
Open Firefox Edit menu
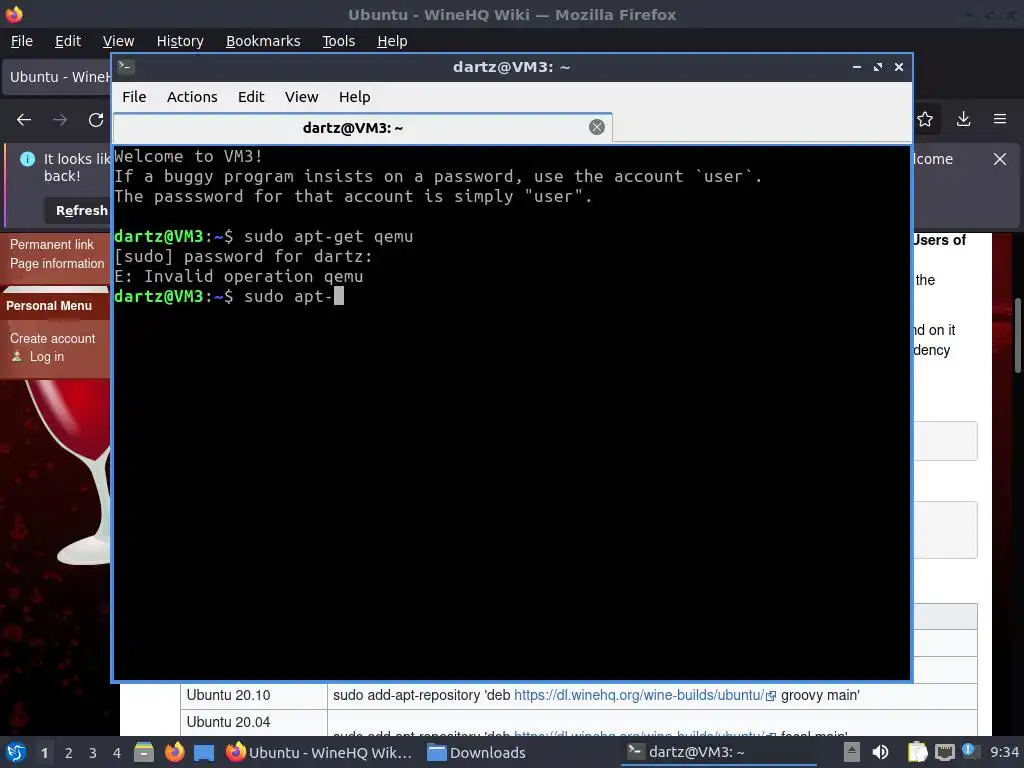pyautogui.click(x=68, y=41)
